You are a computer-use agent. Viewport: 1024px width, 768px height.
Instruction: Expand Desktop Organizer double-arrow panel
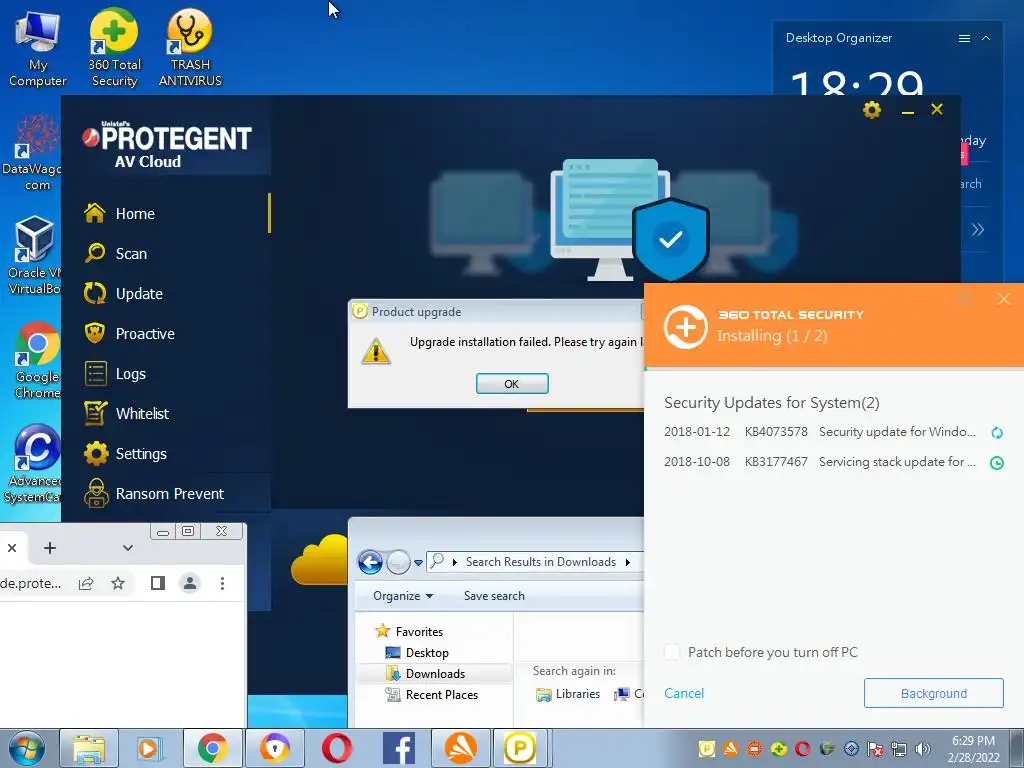[x=978, y=229]
